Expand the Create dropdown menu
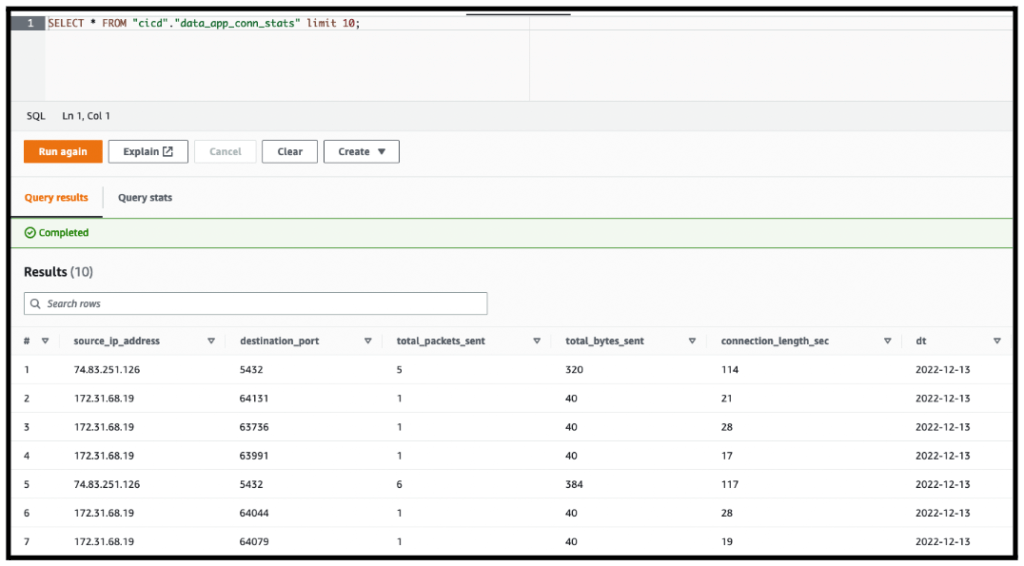This screenshot has height=566, width=1024. pos(361,152)
